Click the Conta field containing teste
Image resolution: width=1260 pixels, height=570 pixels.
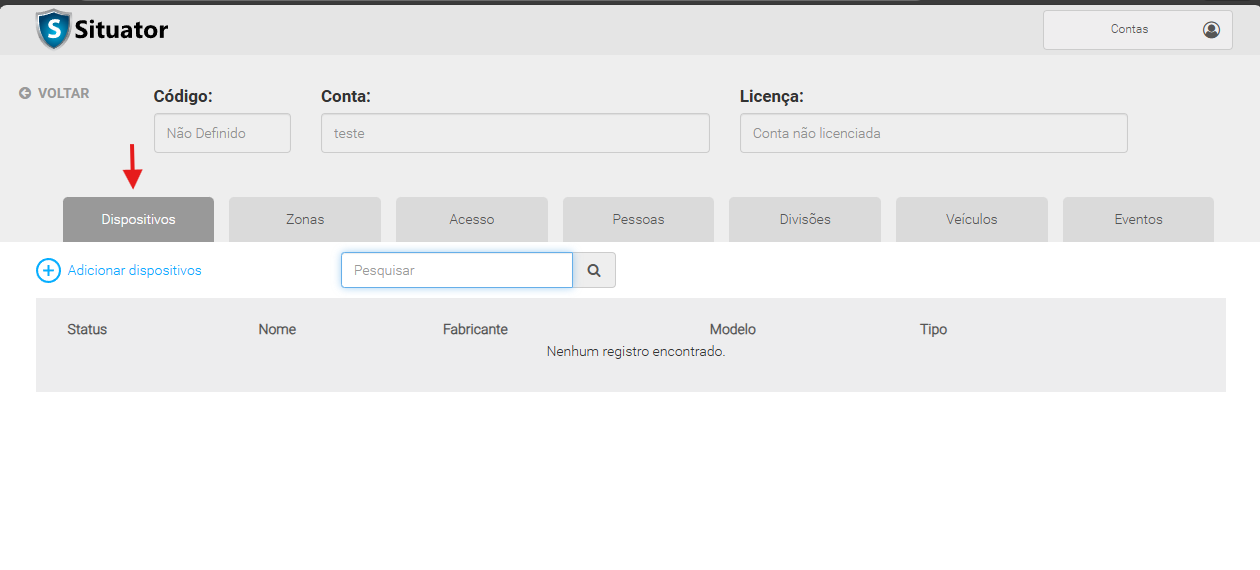click(x=515, y=133)
